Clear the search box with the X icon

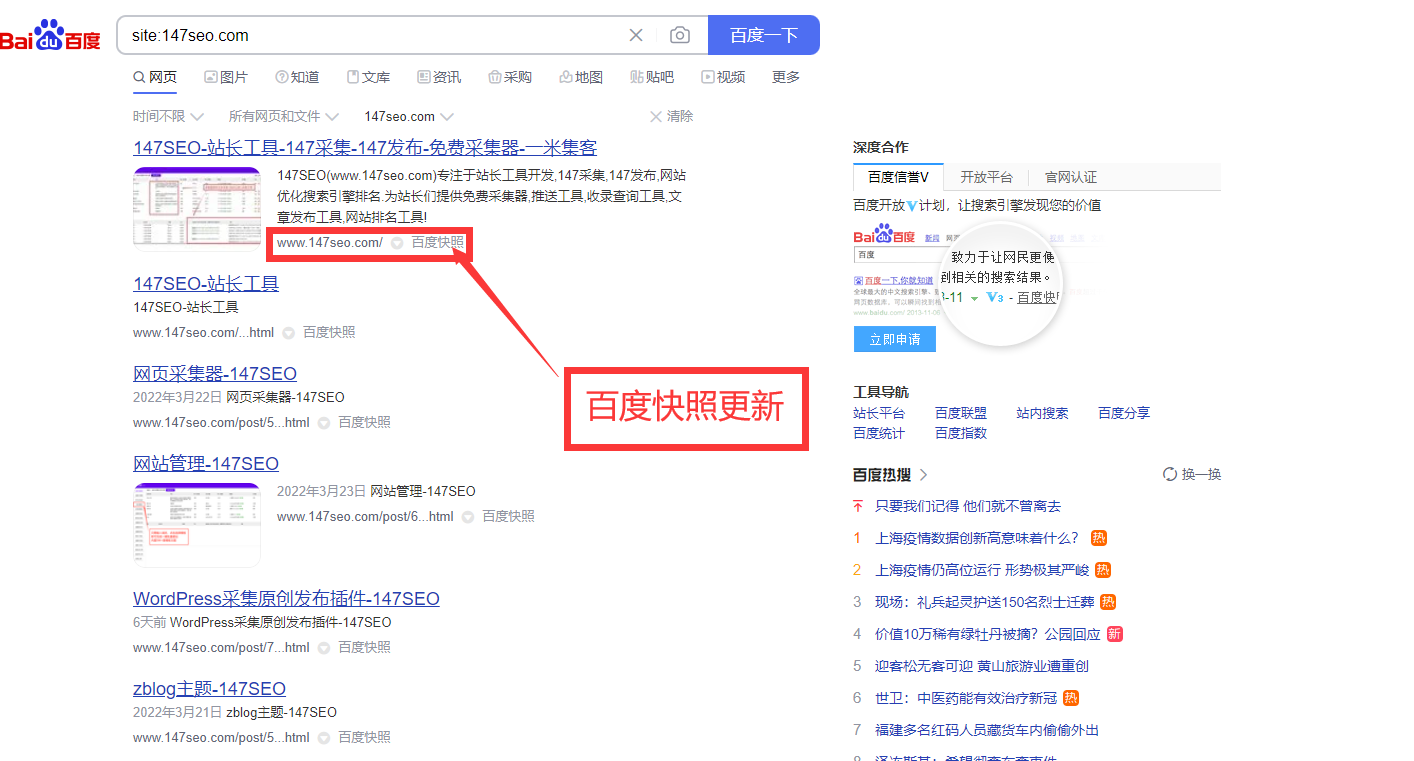tap(636, 35)
